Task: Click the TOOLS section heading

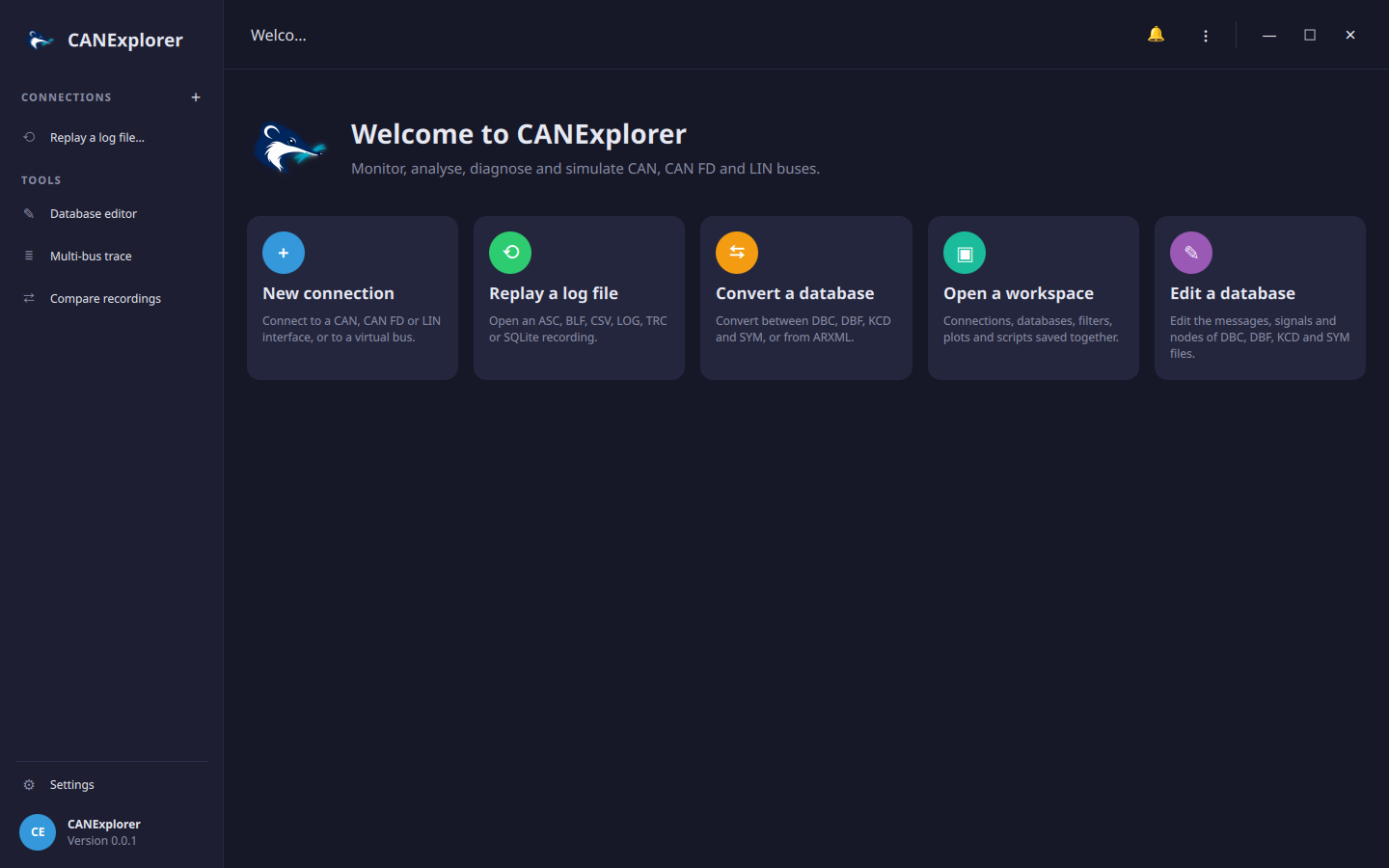Action: click(41, 180)
